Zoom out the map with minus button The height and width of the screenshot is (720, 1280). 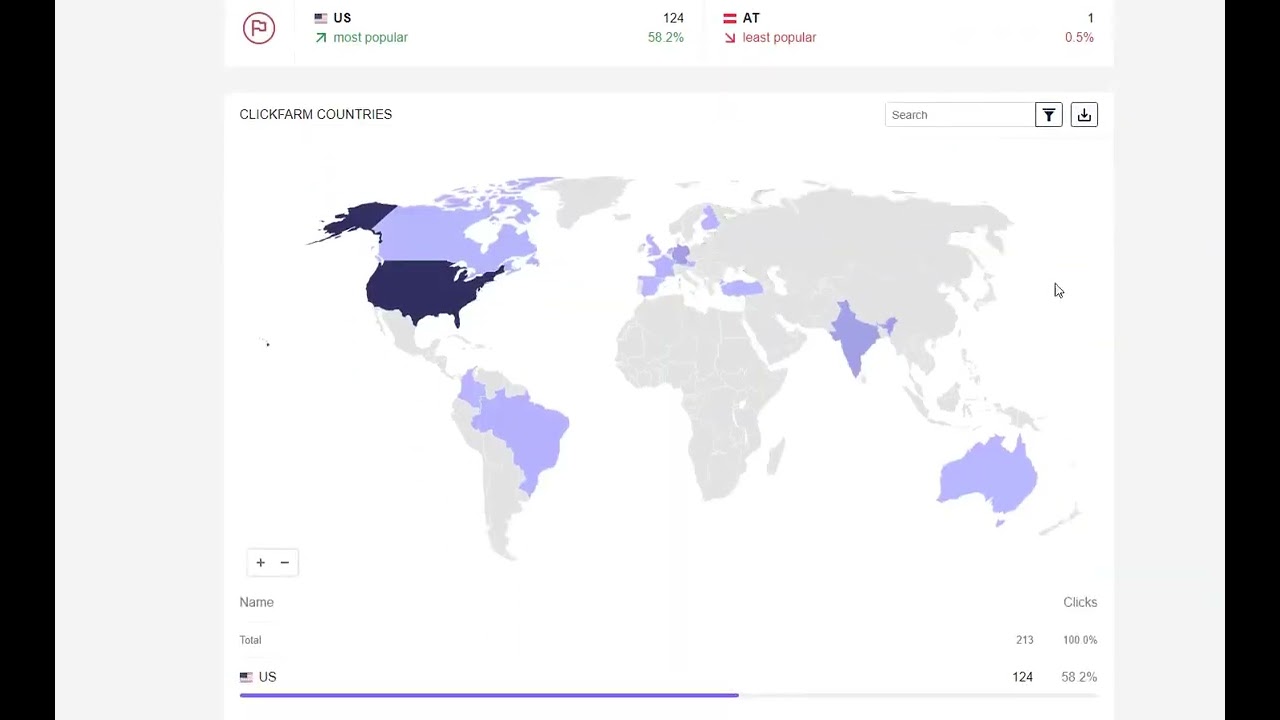[x=285, y=562]
